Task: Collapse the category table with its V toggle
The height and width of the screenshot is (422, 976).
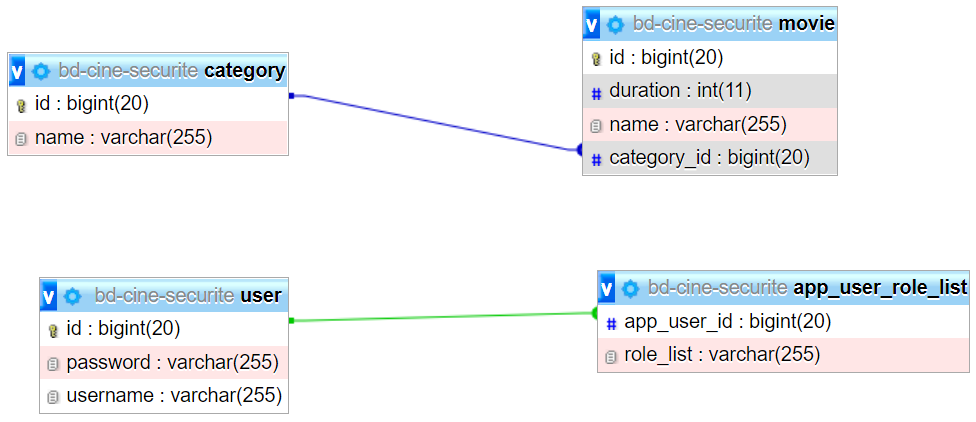Action: pyautogui.click(x=17, y=71)
